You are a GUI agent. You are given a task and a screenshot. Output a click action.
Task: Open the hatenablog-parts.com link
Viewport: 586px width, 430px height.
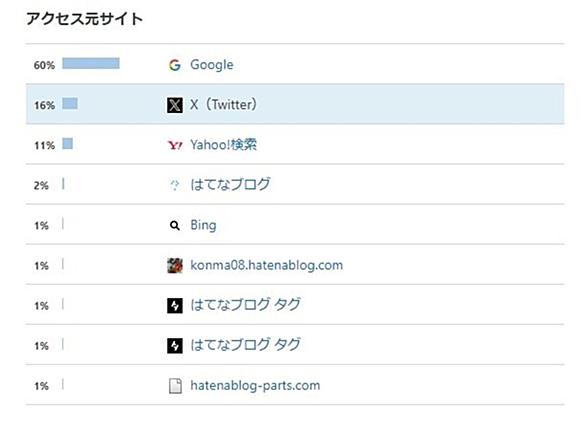click(x=255, y=386)
